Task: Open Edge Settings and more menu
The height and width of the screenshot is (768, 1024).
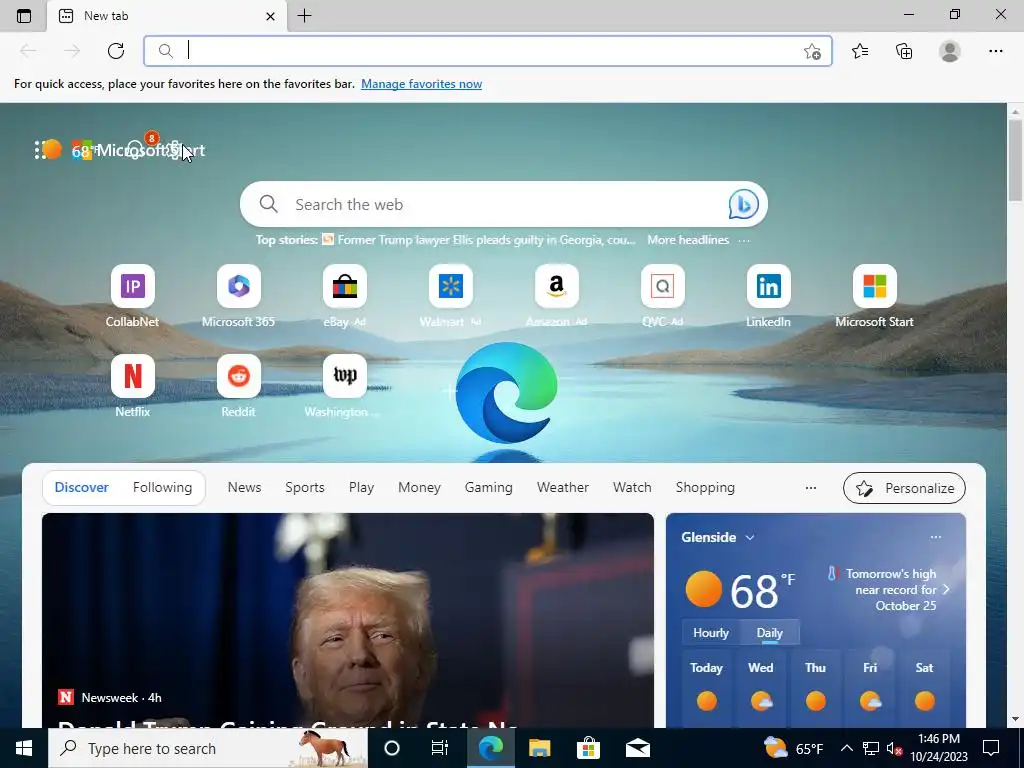Action: (995, 51)
